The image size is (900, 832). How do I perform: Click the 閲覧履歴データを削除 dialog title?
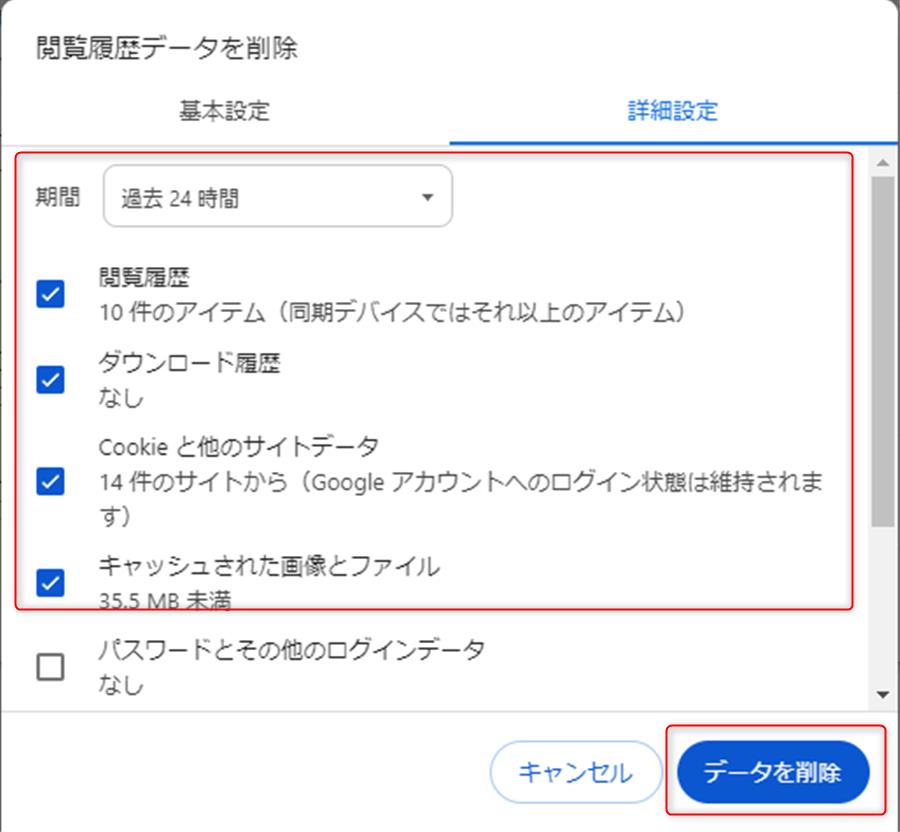pos(167,48)
